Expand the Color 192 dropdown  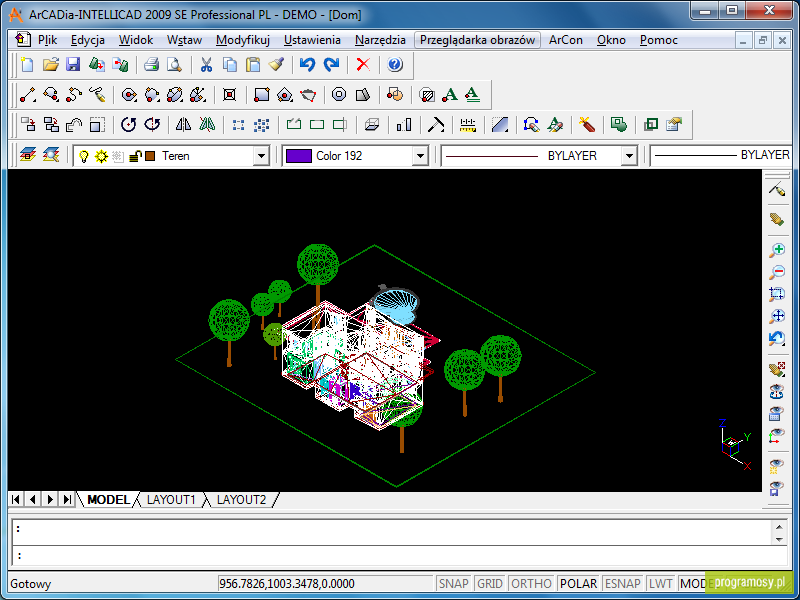click(x=420, y=156)
